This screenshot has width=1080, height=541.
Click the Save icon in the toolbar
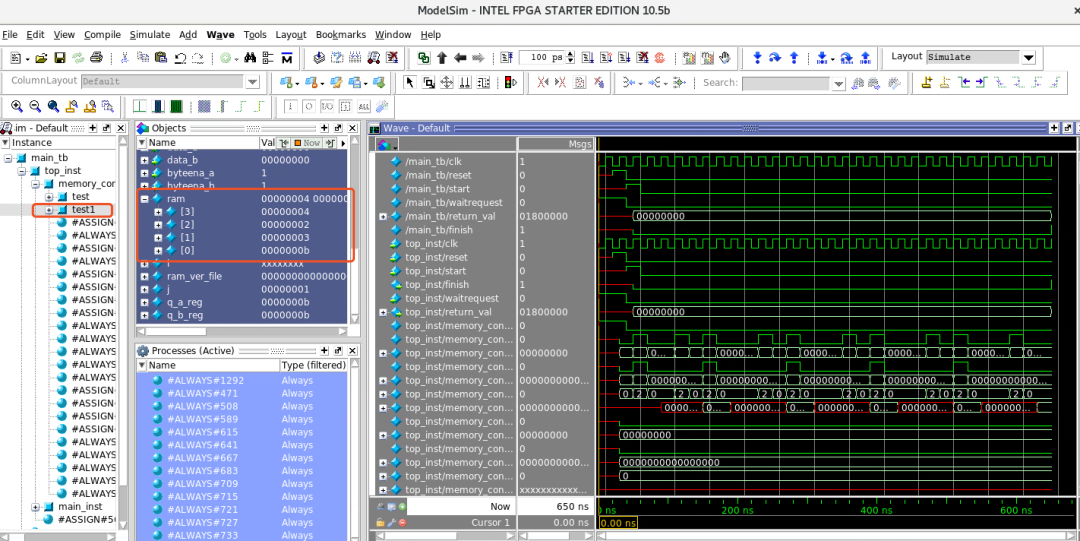[59, 58]
